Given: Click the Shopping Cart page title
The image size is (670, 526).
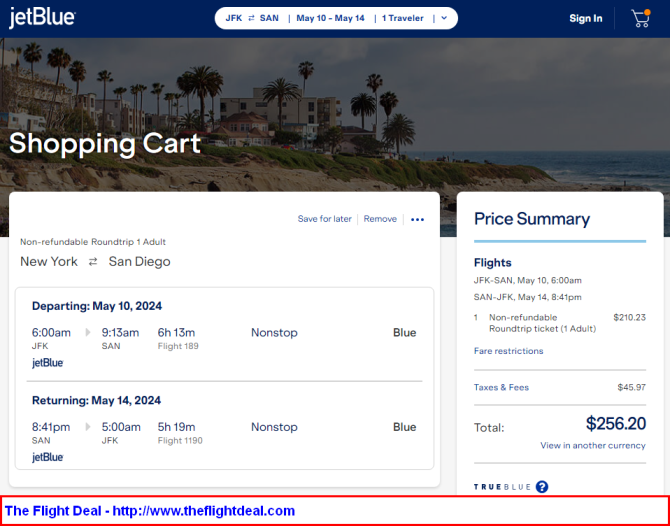Looking at the screenshot, I should coord(105,143).
